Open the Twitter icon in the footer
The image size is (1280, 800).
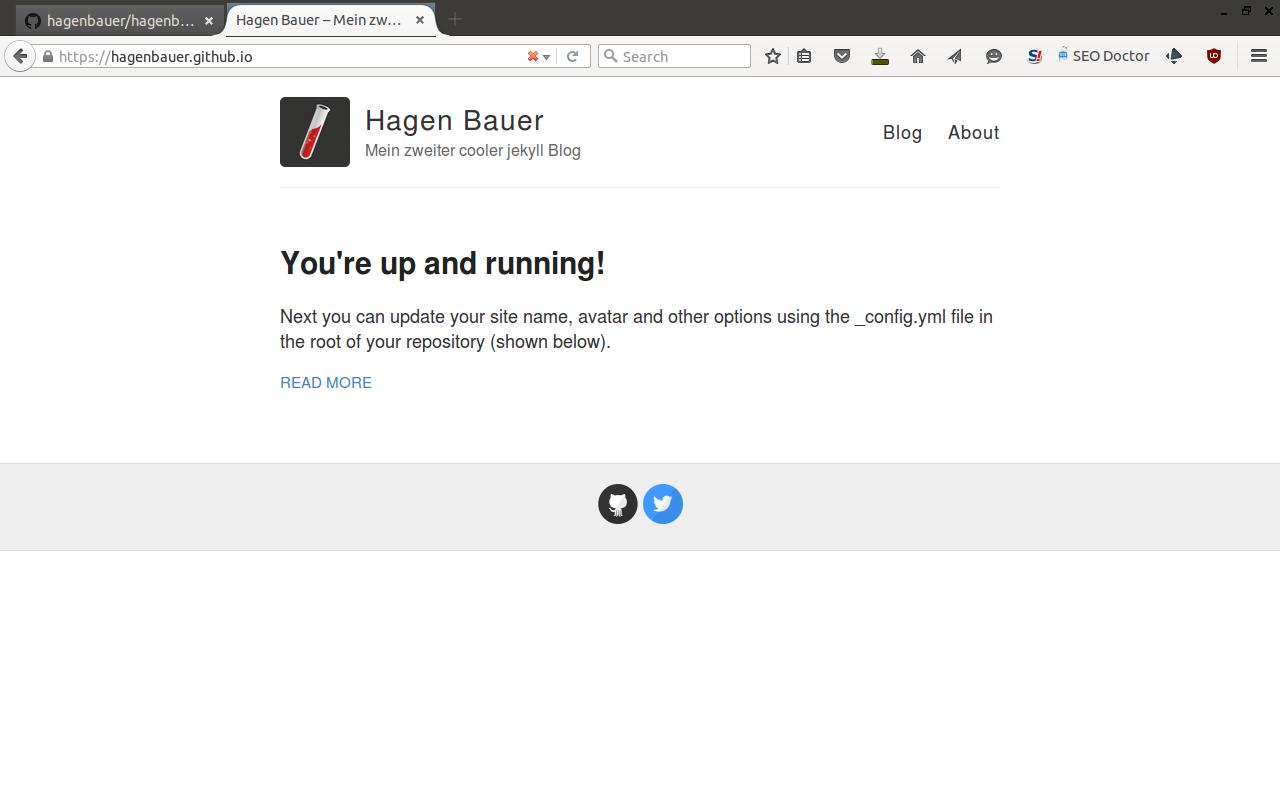(662, 504)
